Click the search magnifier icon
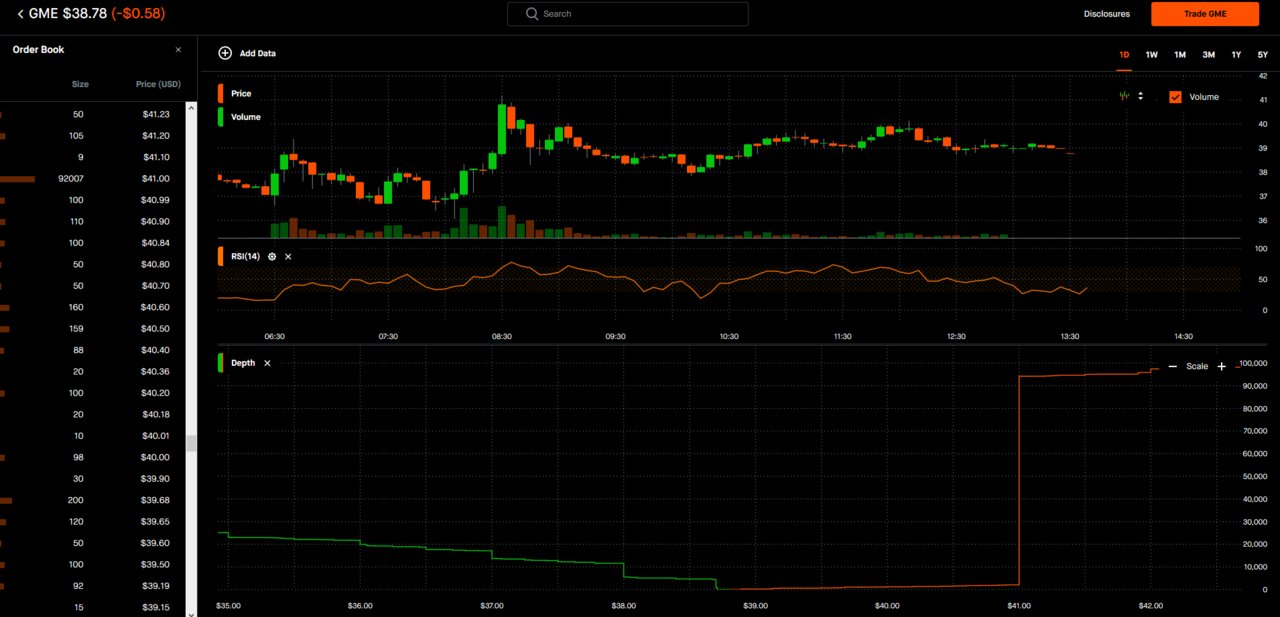 [x=532, y=14]
